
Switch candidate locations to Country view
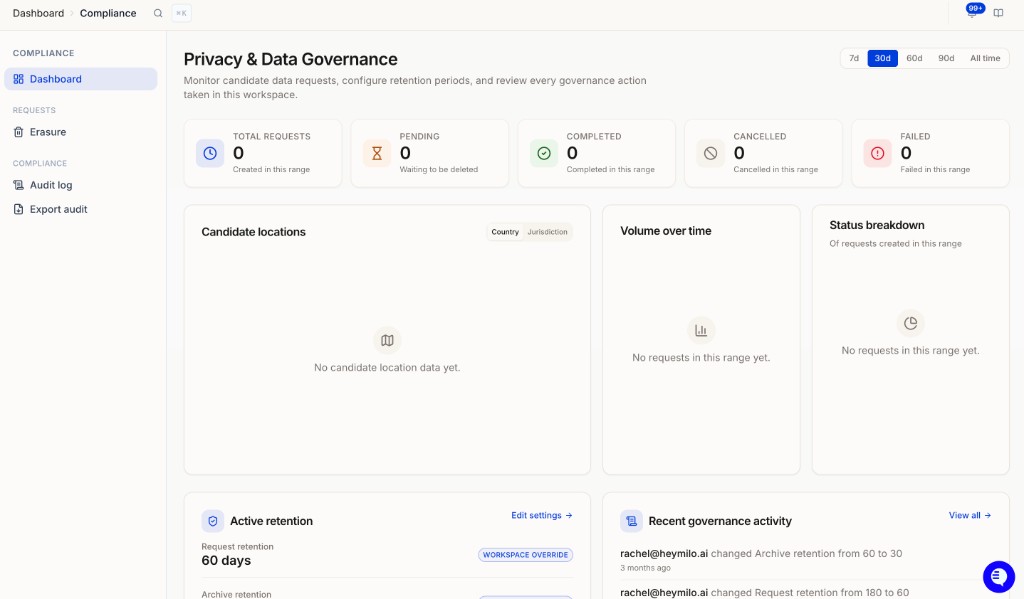(x=505, y=232)
